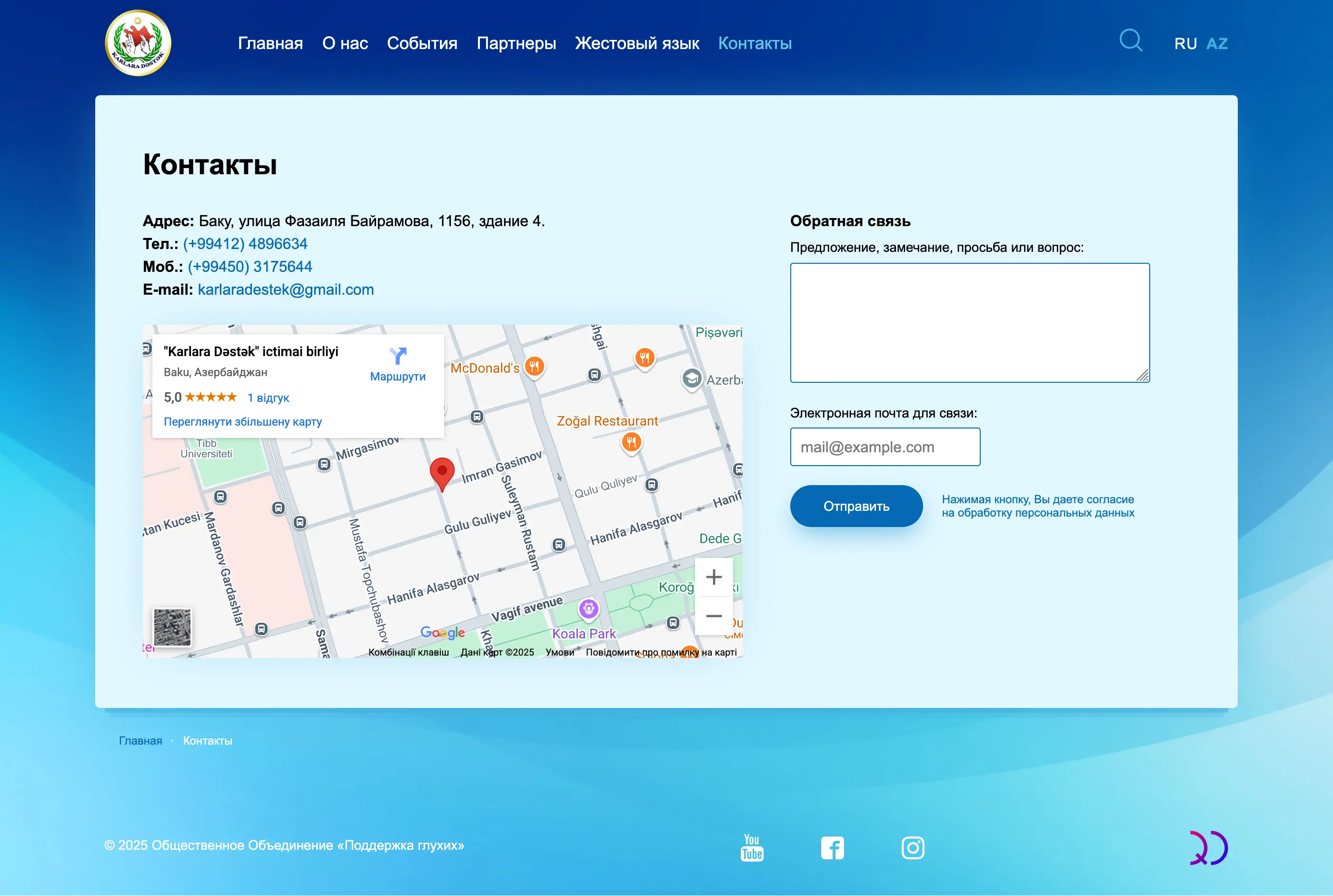Image resolution: width=1333 pixels, height=896 pixels.
Task: Open Партнеры menu item
Action: pos(517,43)
